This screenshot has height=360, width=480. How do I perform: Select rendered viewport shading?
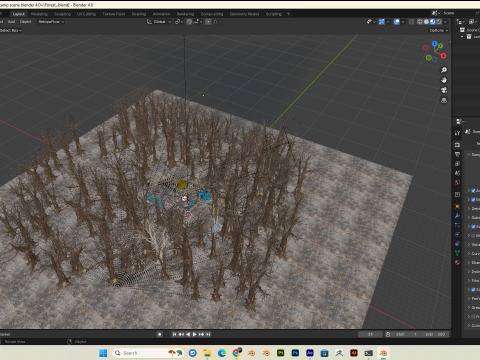click(439, 22)
